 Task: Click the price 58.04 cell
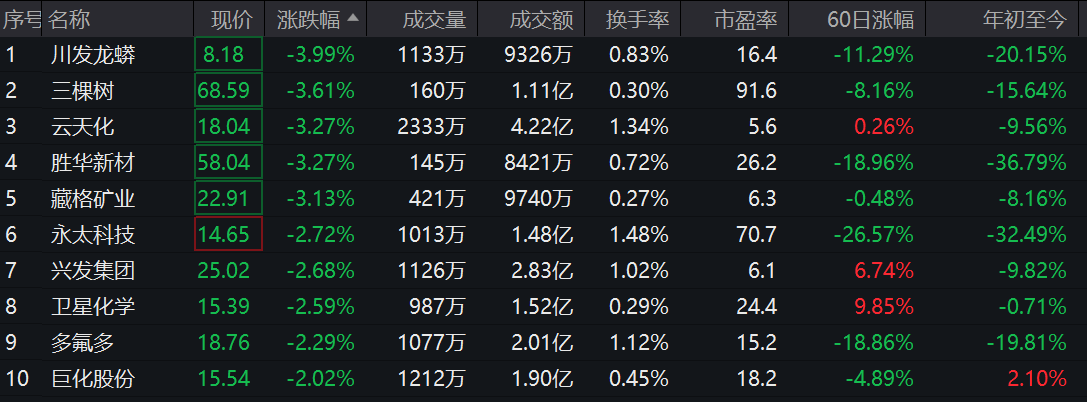click(x=229, y=162)
